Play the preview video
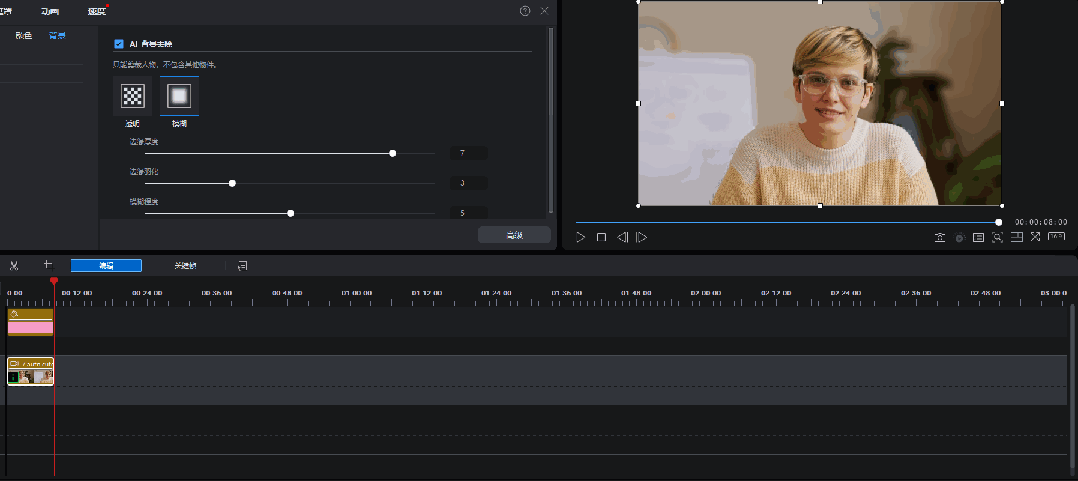The height and width of the screenshot is (481, 1078). (580, 237)
